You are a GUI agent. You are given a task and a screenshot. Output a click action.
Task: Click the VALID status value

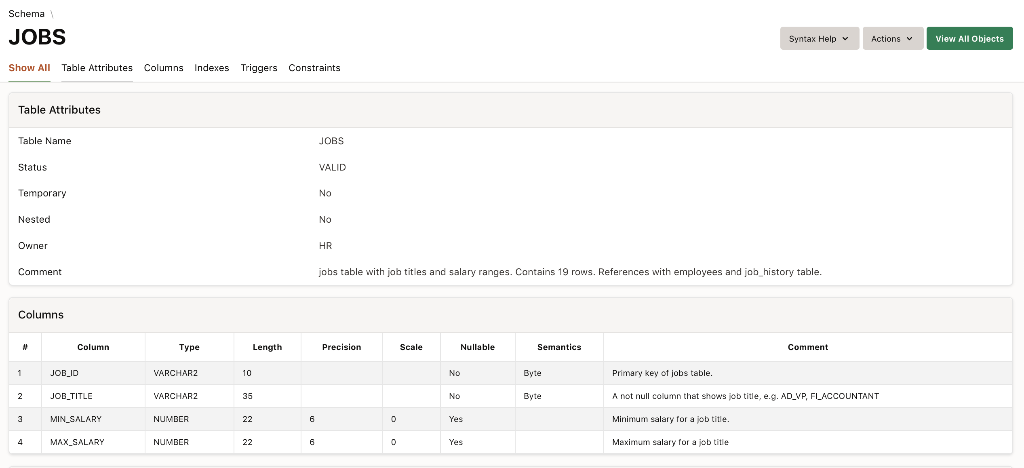(332, 167)
